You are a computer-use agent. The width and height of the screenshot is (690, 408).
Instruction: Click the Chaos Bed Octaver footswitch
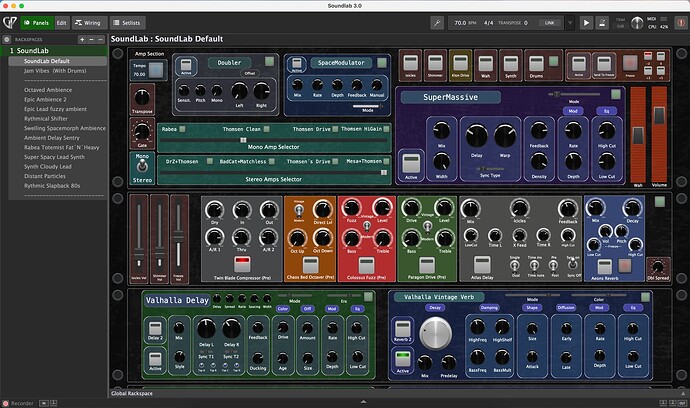[x=310, y=265]
